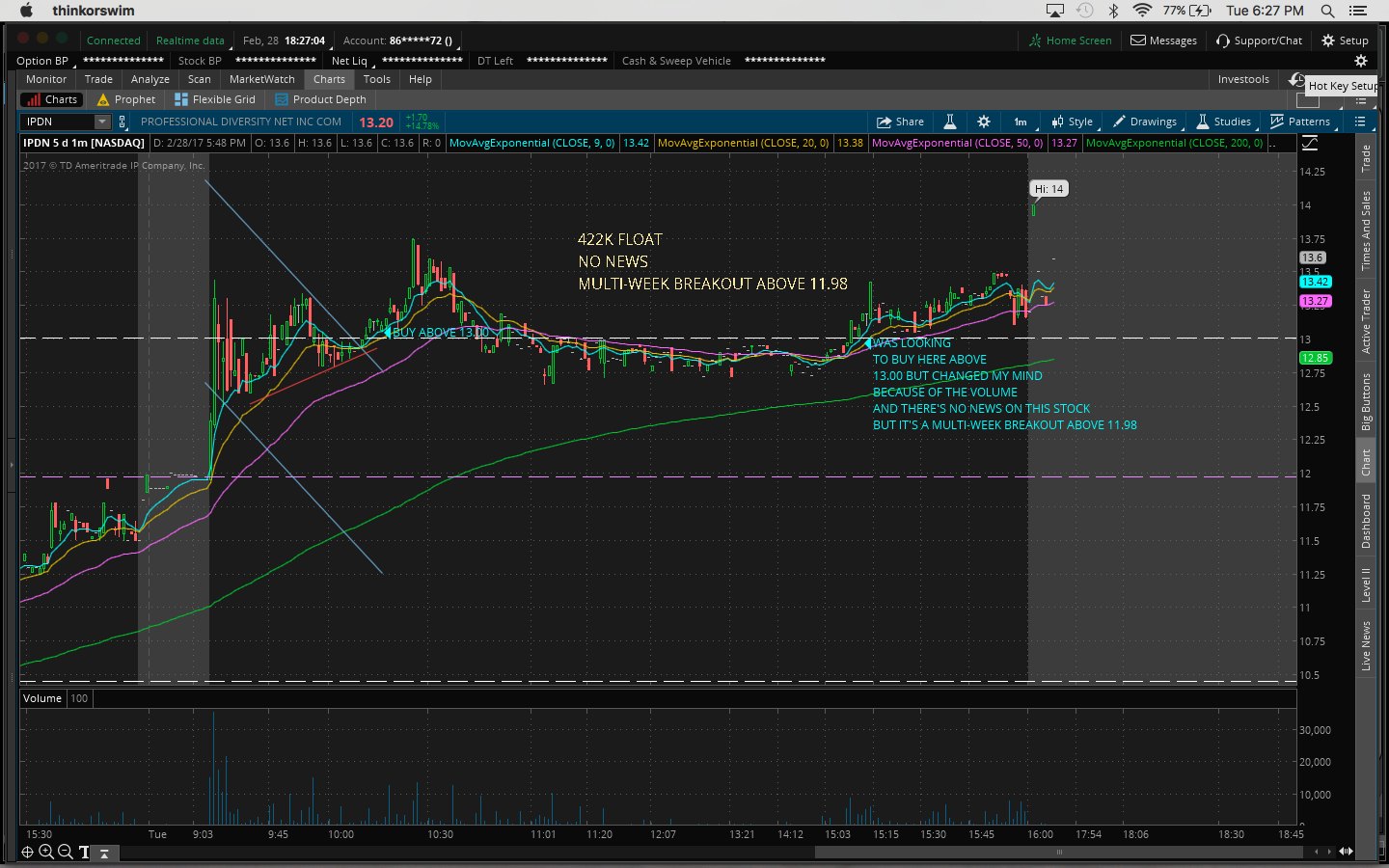
Task: Click the zoom in magnifier icon
Action: click(46, 852)
